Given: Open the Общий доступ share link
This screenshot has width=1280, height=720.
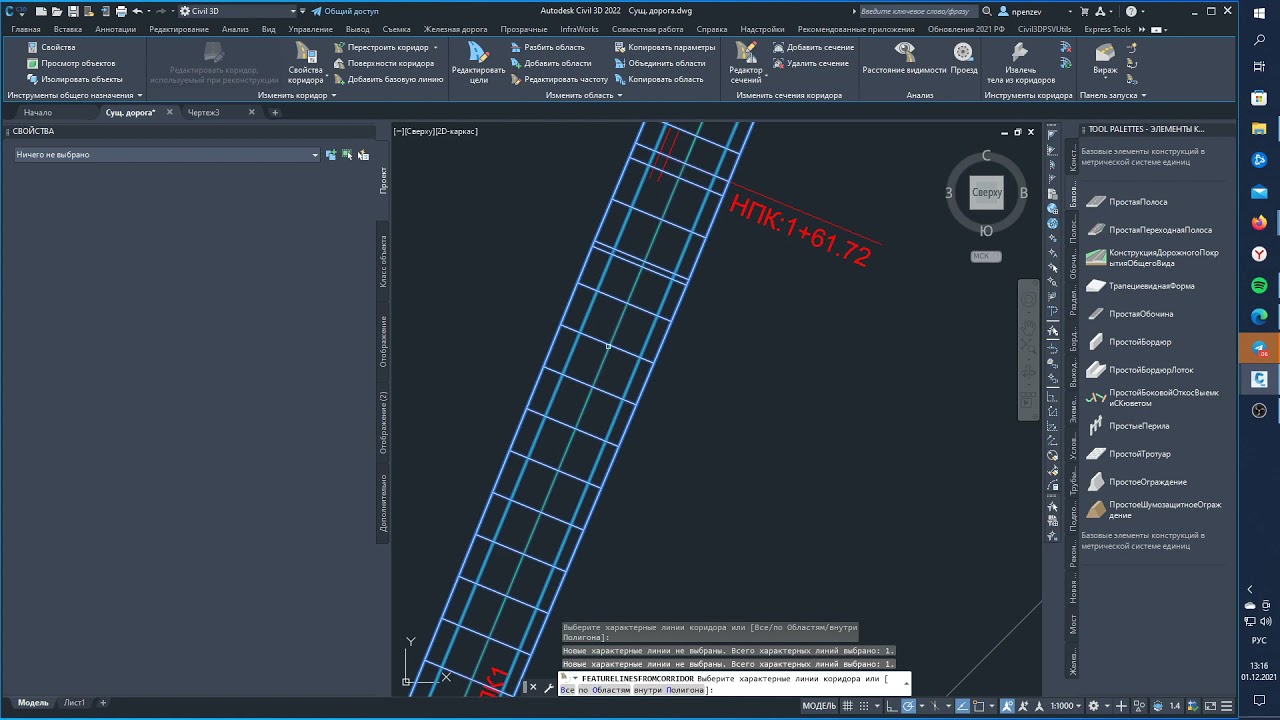Looking at the screenshot, I should (x=344, y=11).
